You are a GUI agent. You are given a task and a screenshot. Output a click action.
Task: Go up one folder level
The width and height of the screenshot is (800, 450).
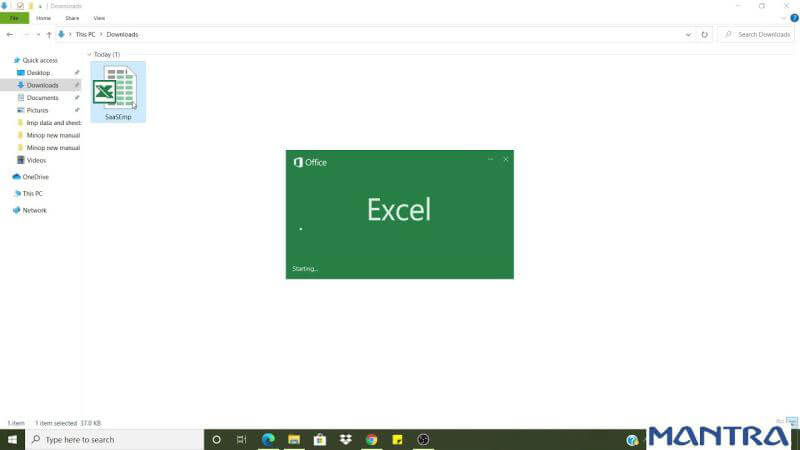tap(49, 34)
